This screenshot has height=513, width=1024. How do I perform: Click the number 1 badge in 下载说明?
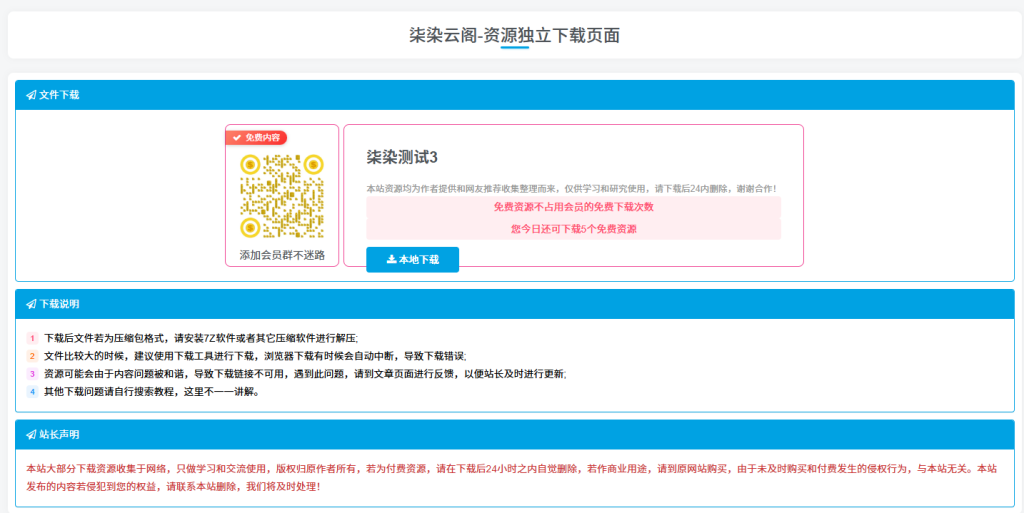pos(32,338)
